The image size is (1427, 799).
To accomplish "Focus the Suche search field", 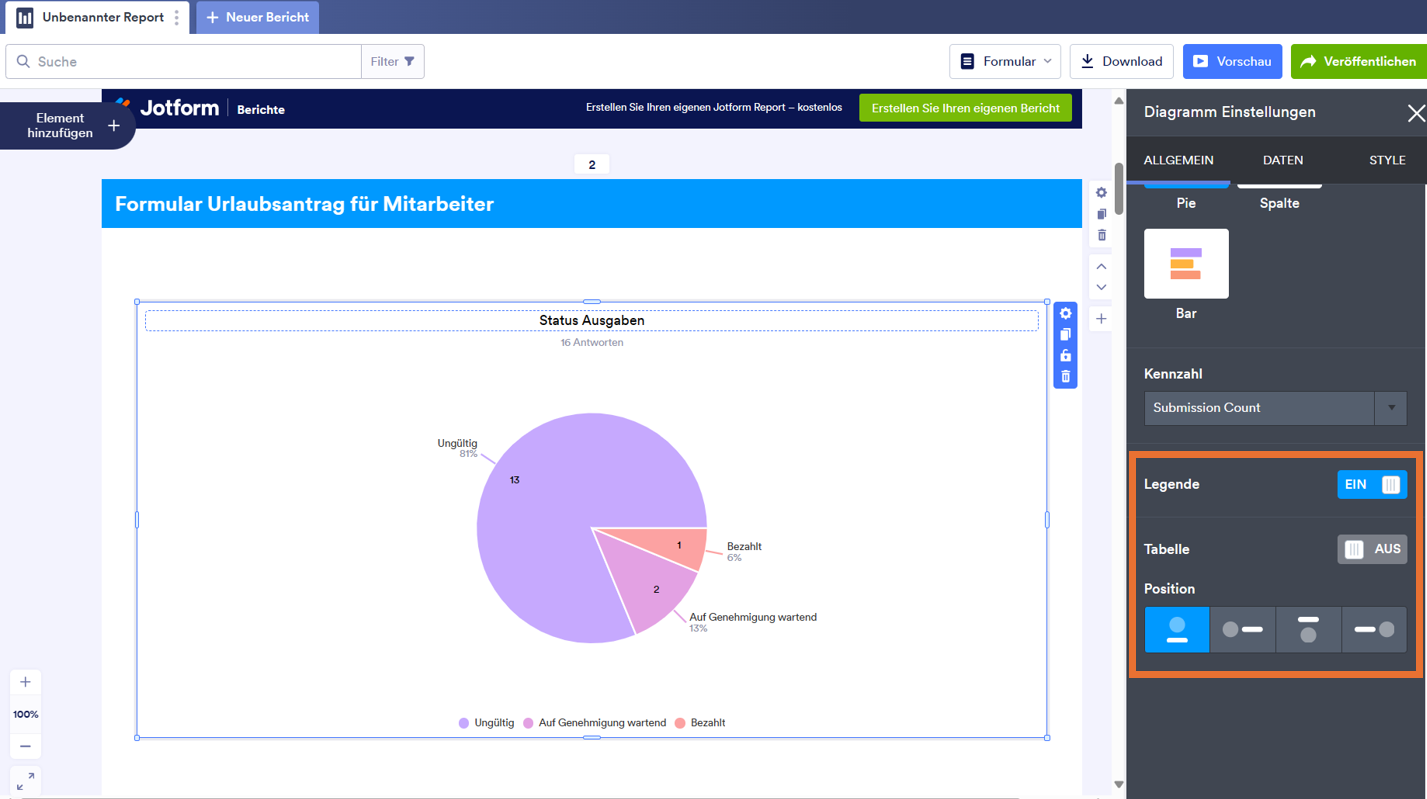I will tap(184, 62).
